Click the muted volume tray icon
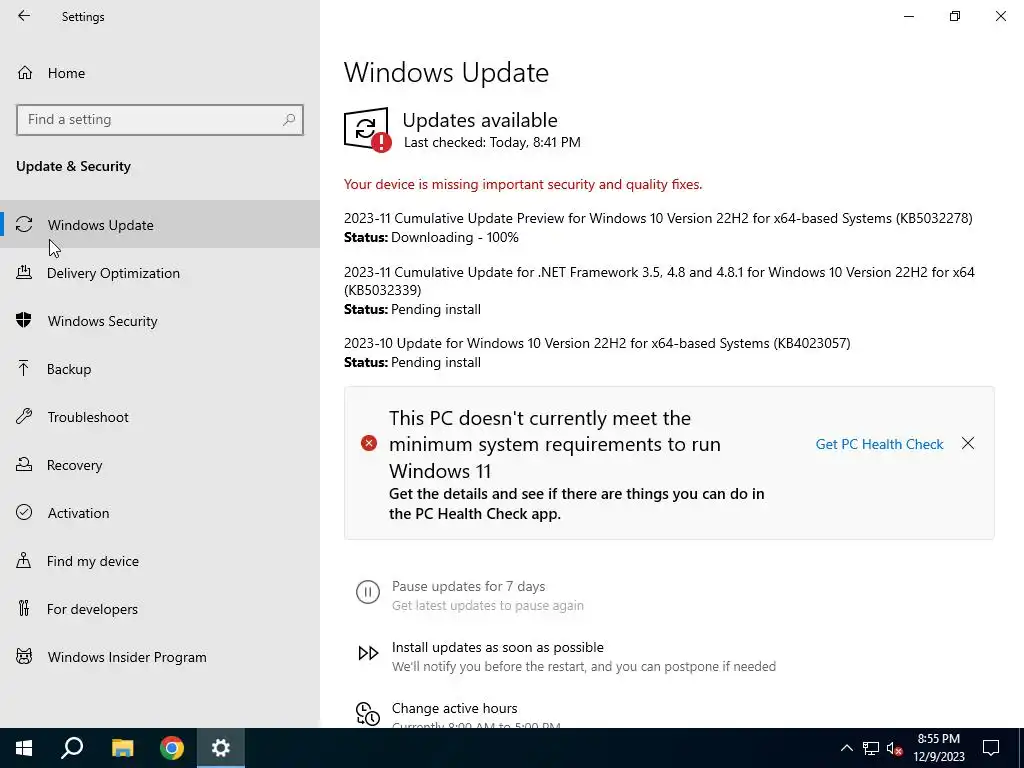This screenshot has height=768, width=1024. [x=895, y=748]
